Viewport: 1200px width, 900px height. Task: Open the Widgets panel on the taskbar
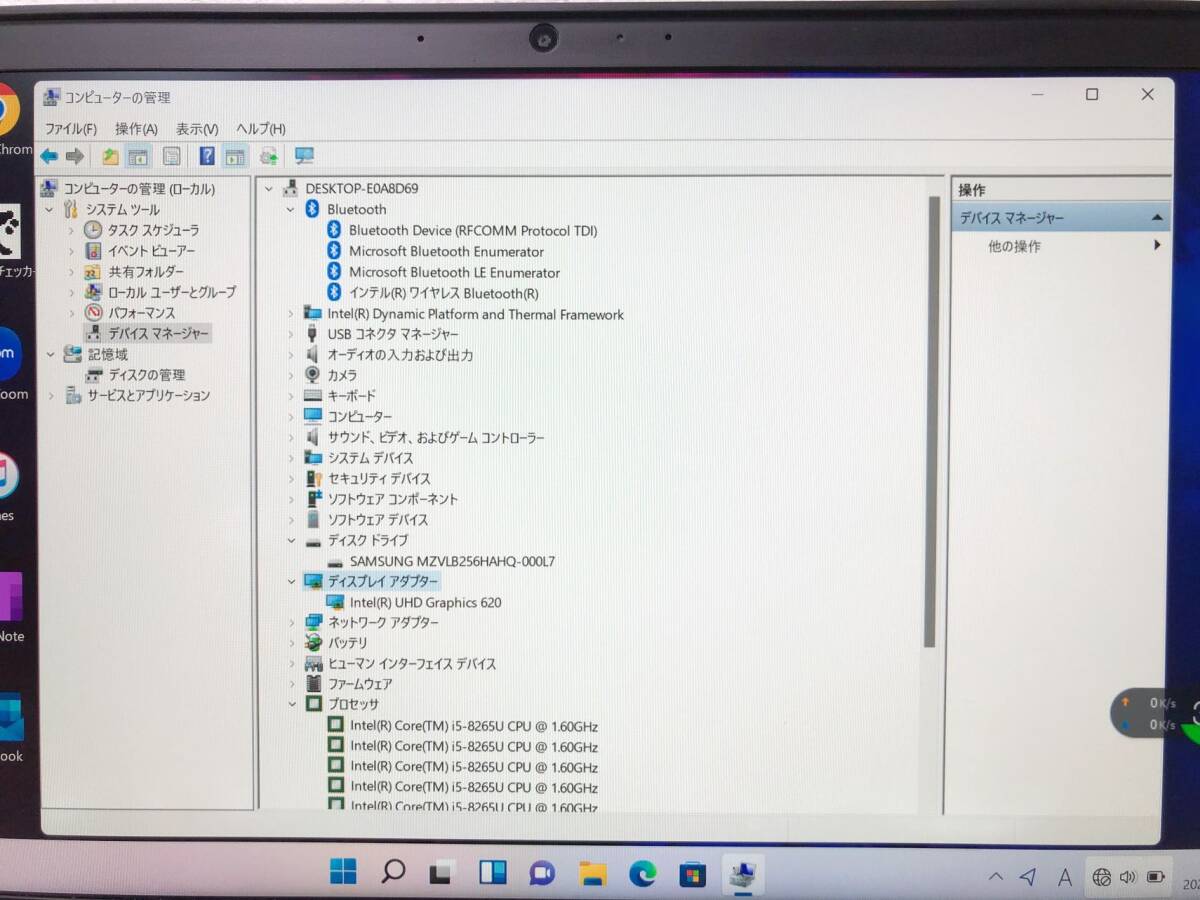click(492, 873)
